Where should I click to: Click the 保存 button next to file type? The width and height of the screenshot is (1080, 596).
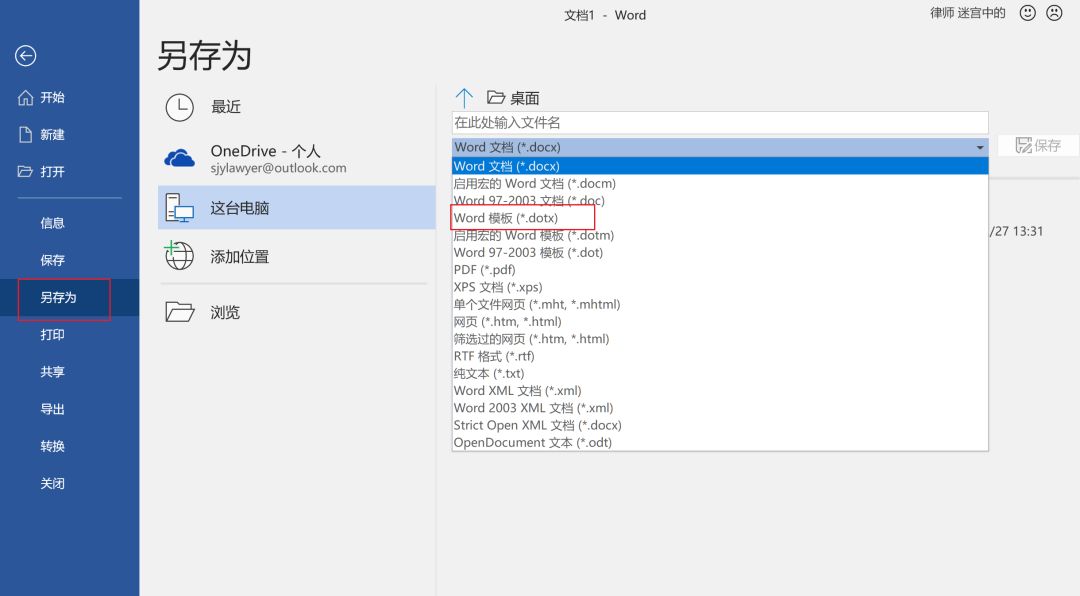tap(1038, 145)
